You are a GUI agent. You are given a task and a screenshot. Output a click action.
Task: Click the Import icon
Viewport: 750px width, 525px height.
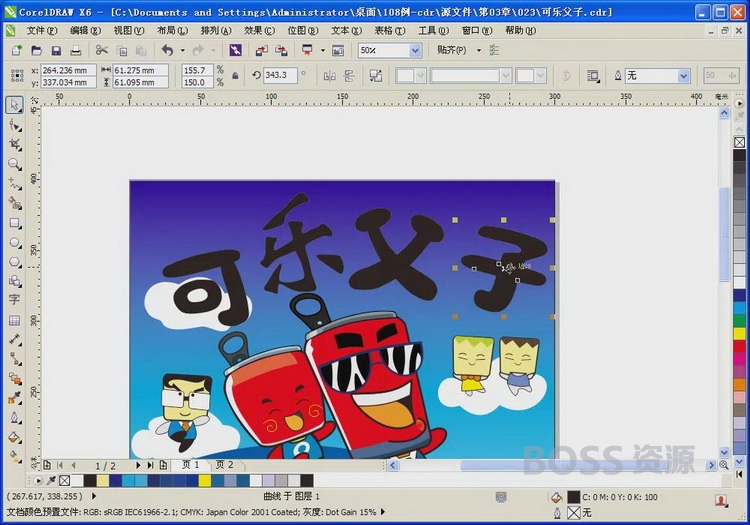pyautogui.click(x=262, y=50)
